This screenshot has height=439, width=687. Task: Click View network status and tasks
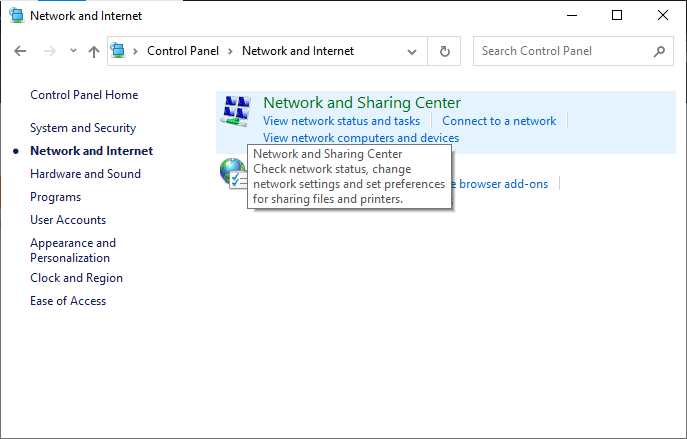(x=341, y=121)
